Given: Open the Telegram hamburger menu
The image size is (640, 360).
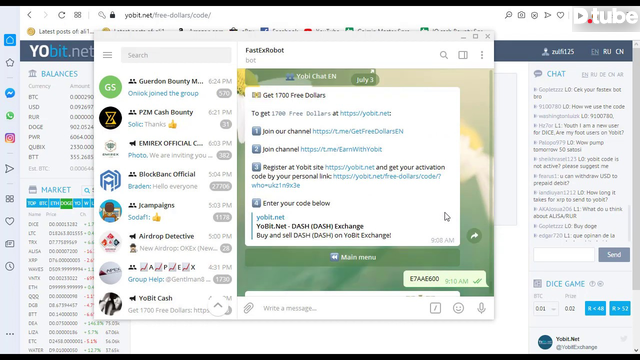Looking at the screenshot, I should [107, 55].
